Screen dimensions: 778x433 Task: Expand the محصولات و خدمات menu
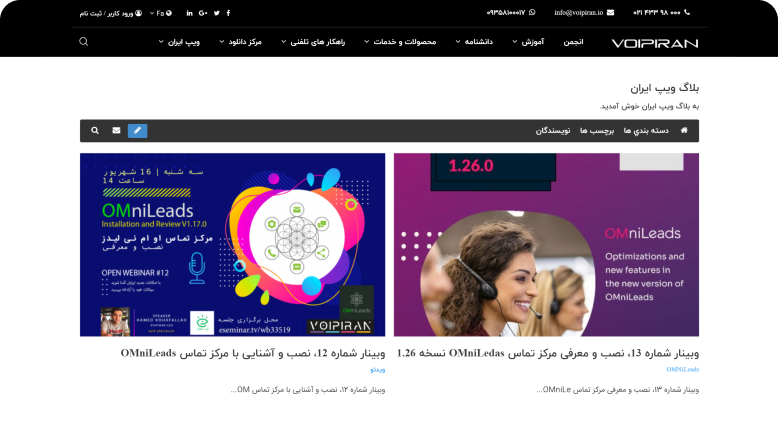coord(400,42)
